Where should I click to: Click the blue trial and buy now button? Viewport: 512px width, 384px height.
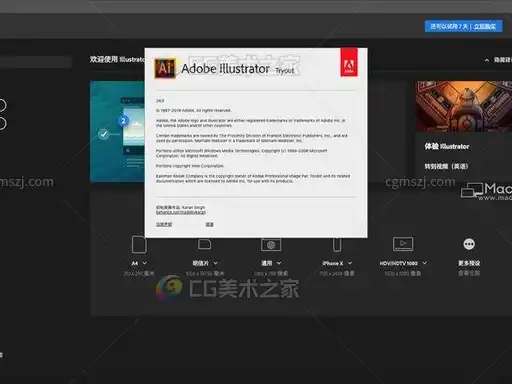coord(463,26)
